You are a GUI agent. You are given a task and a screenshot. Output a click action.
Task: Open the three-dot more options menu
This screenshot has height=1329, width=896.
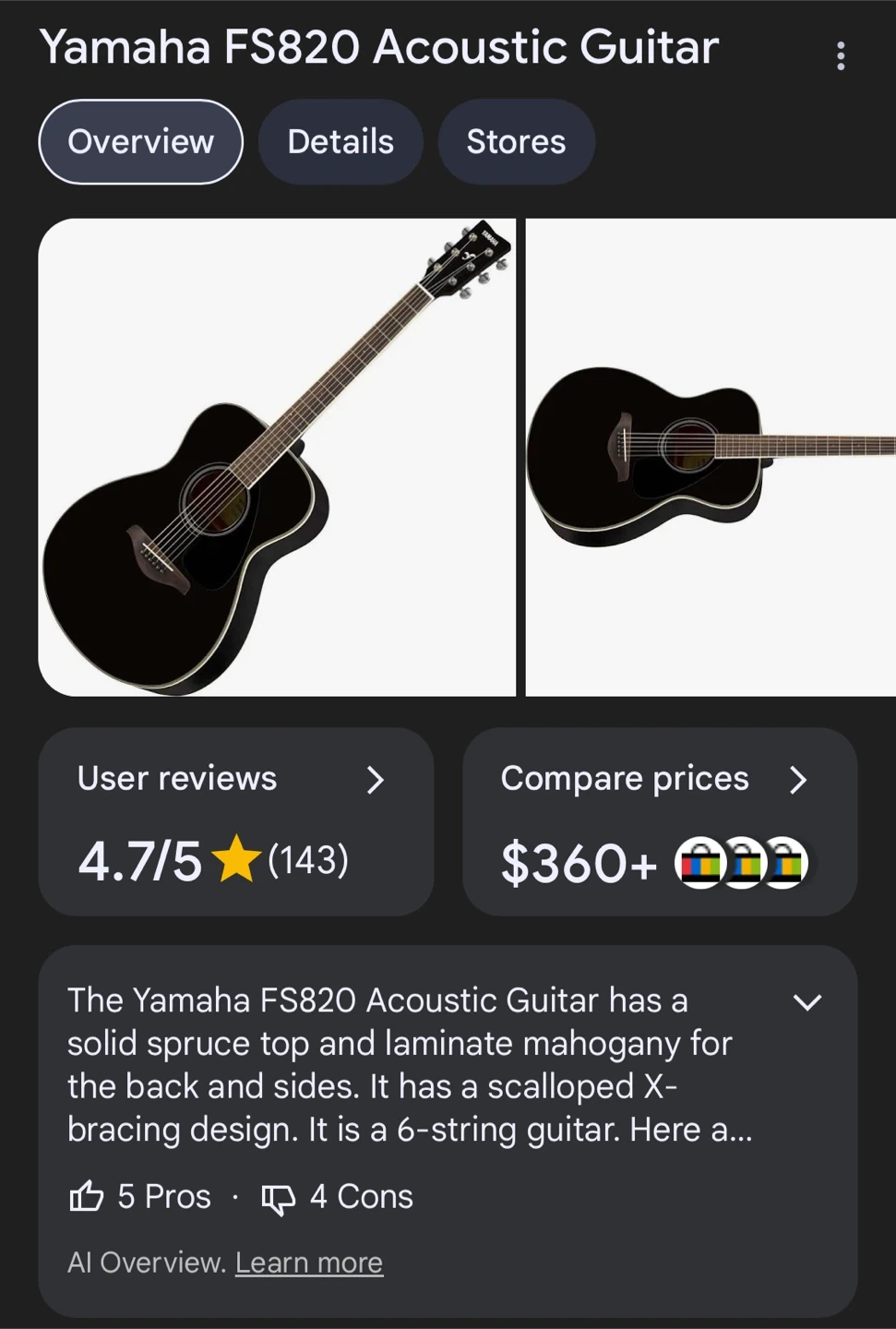tap(840, 56)
